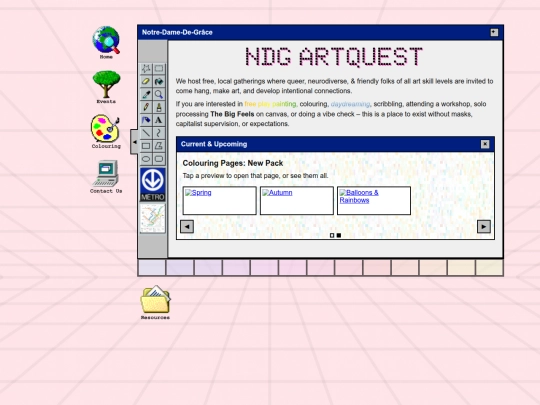
Task: Select the rectangular Select tool
Action: coord(159,69)
